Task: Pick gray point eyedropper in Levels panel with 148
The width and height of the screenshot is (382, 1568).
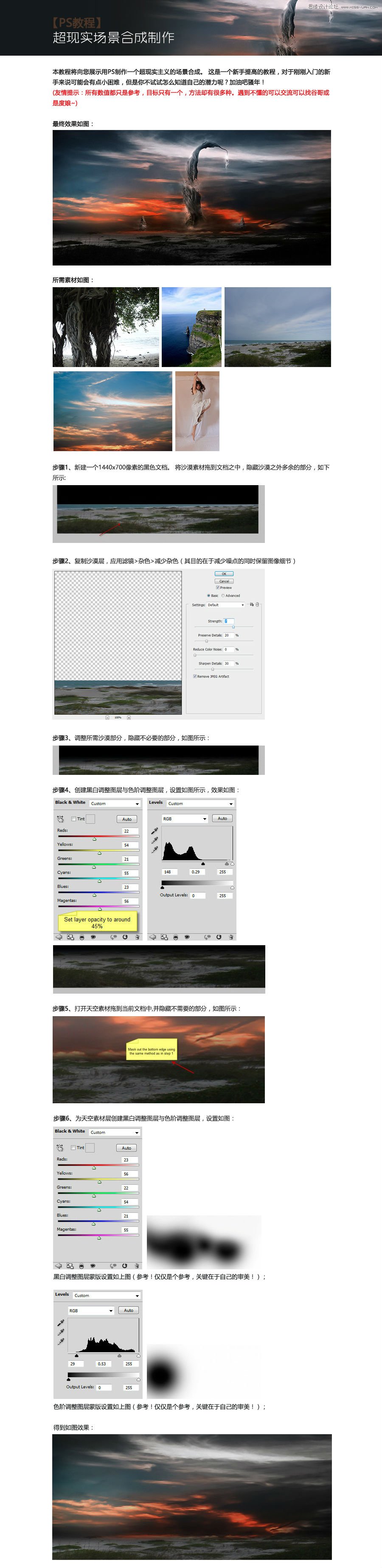Action: [154, 840]
